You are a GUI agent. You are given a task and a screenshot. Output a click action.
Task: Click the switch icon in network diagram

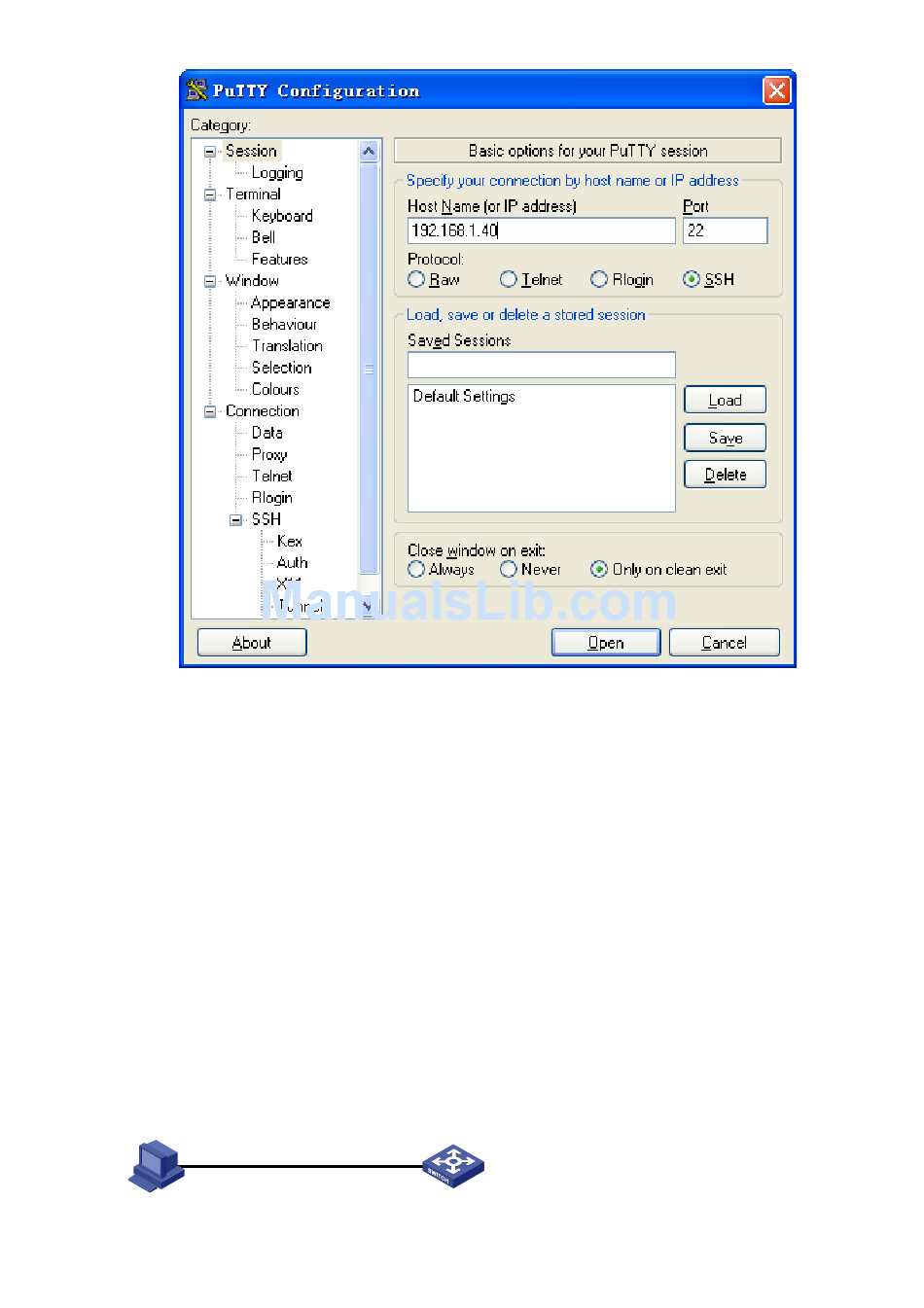click(453, 1165)
